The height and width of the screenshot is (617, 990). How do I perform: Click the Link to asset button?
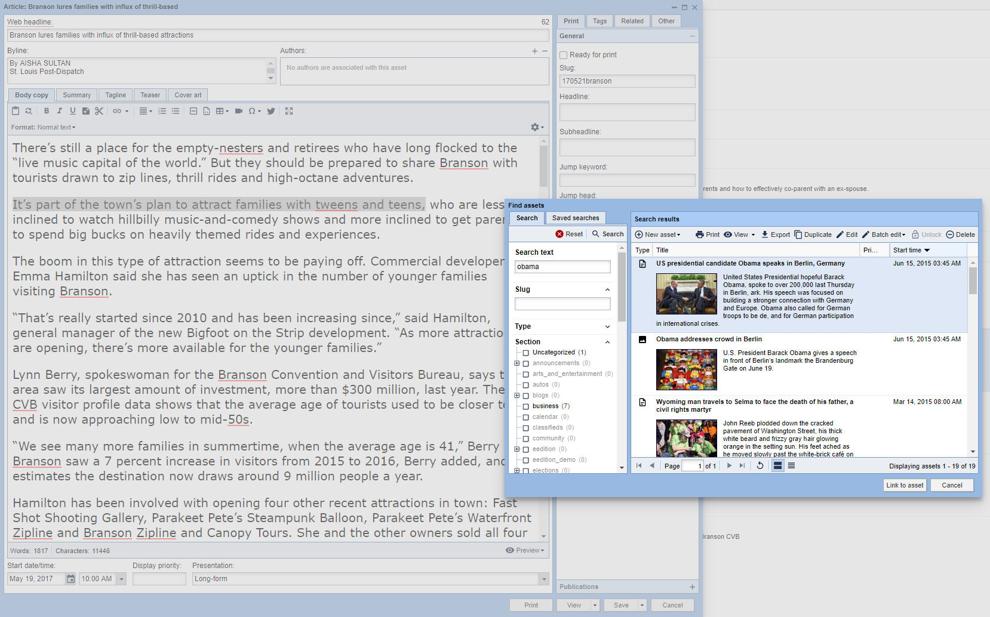pyautogui.click(x=905, y=485)
